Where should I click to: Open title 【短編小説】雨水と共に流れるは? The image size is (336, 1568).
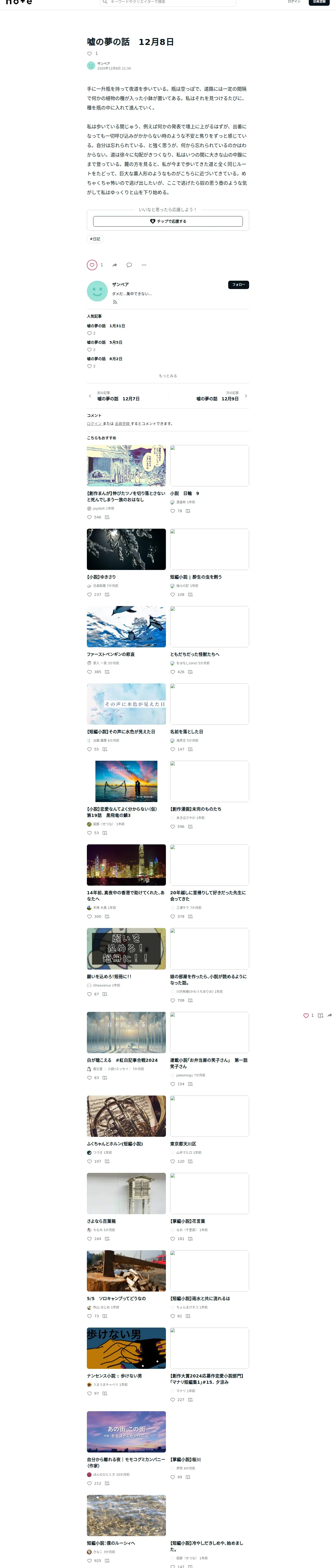coord(200,1298)
